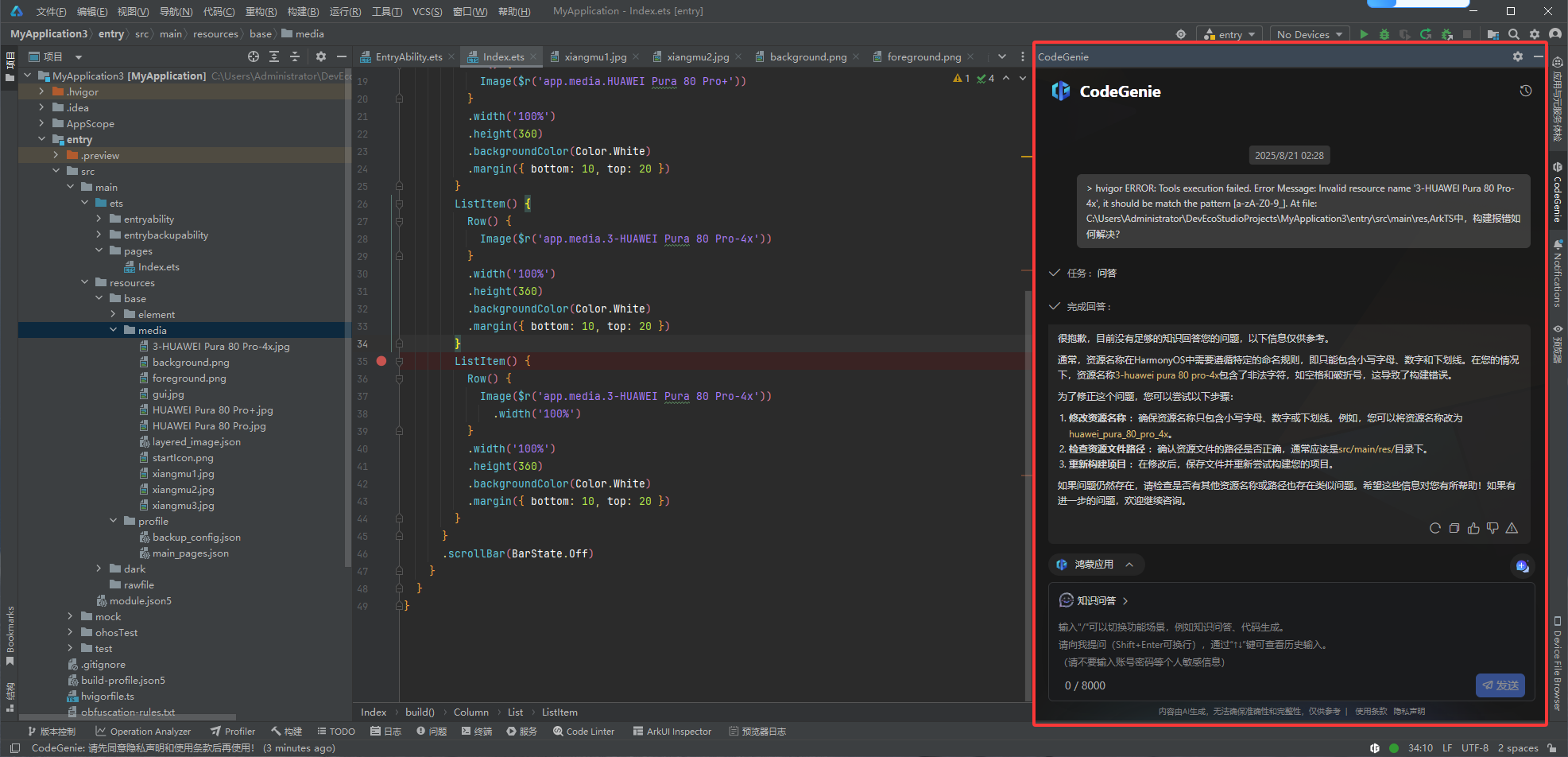Click the warning count indicator in editor
This screenshot has width=1568, height=757.
click(962, 78)
